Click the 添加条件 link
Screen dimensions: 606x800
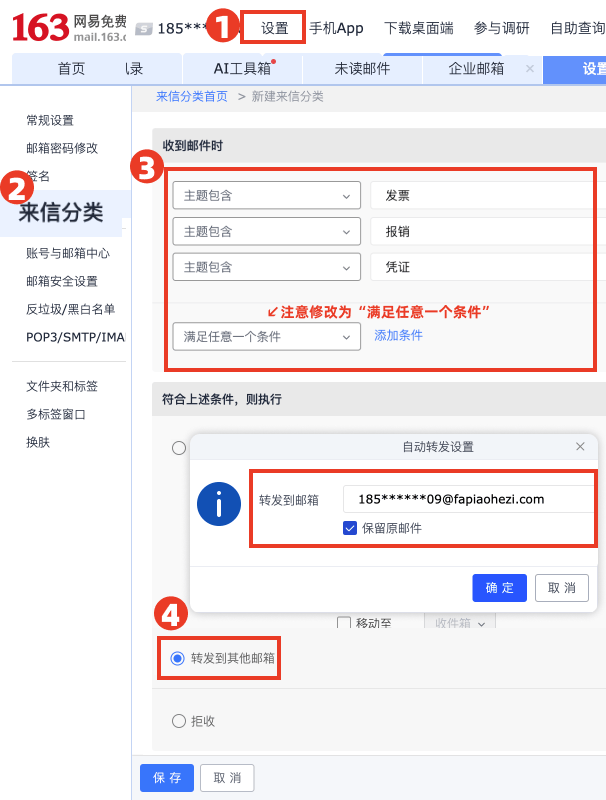click(398, 336)
